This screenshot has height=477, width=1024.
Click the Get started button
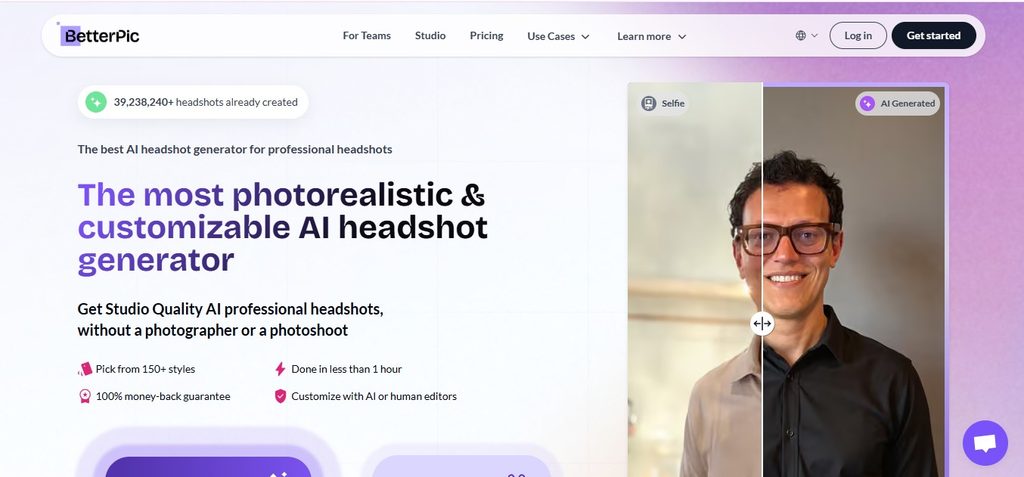[934, 36]
